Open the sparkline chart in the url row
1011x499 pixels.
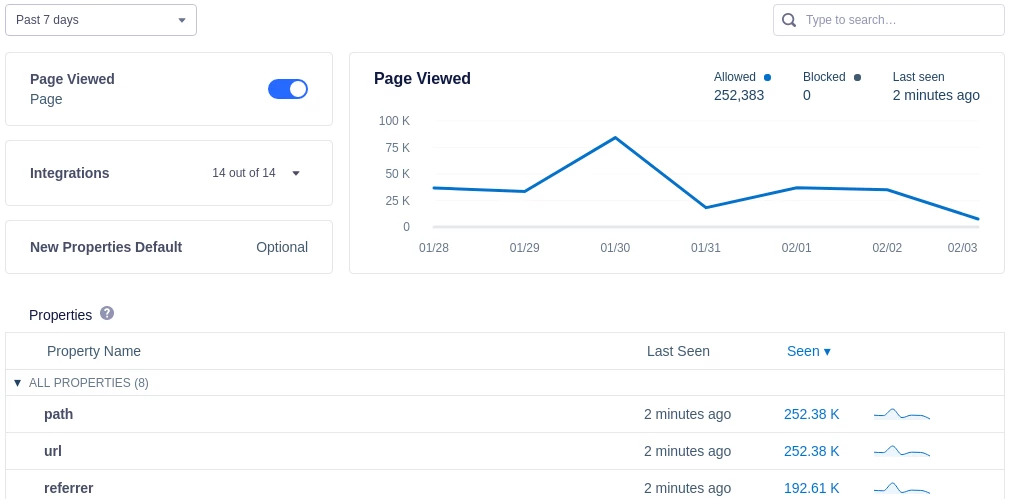click(902, 451)
